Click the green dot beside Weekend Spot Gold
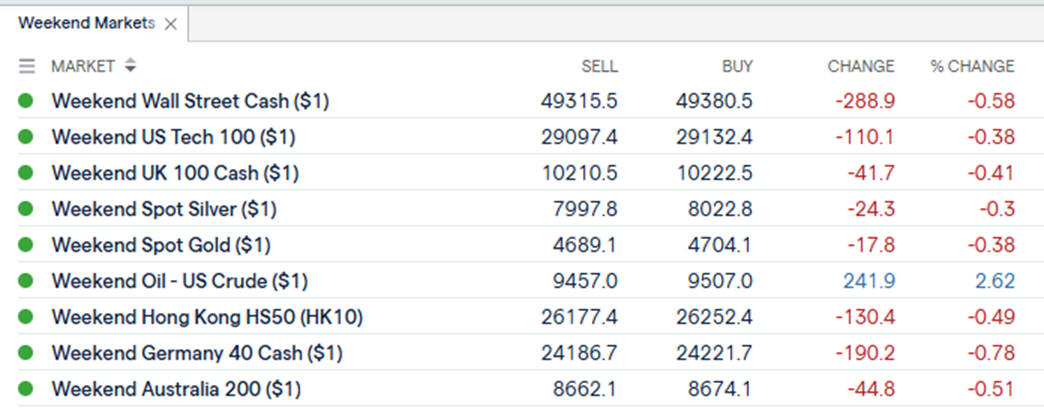Image resolution: width=1044 pixels, height=411 pixels. point(25,245)
